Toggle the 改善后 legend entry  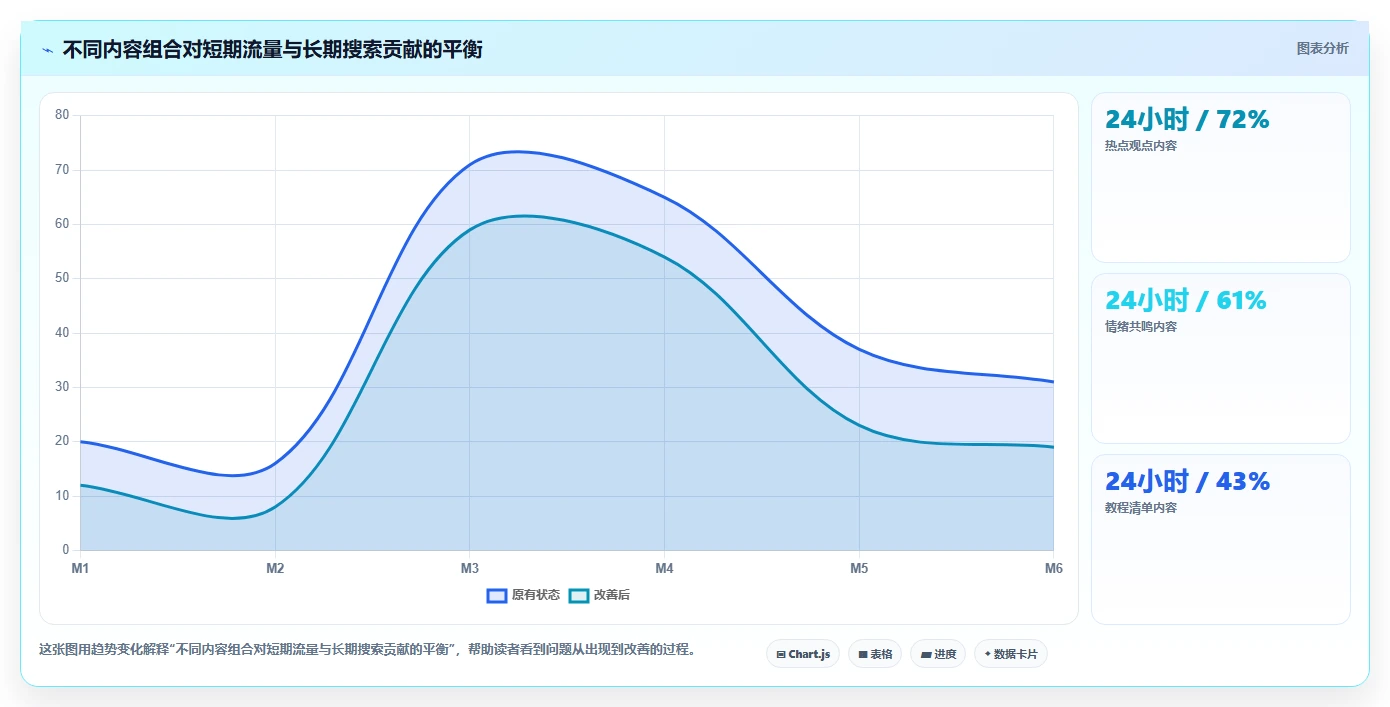tap(599, 595)
